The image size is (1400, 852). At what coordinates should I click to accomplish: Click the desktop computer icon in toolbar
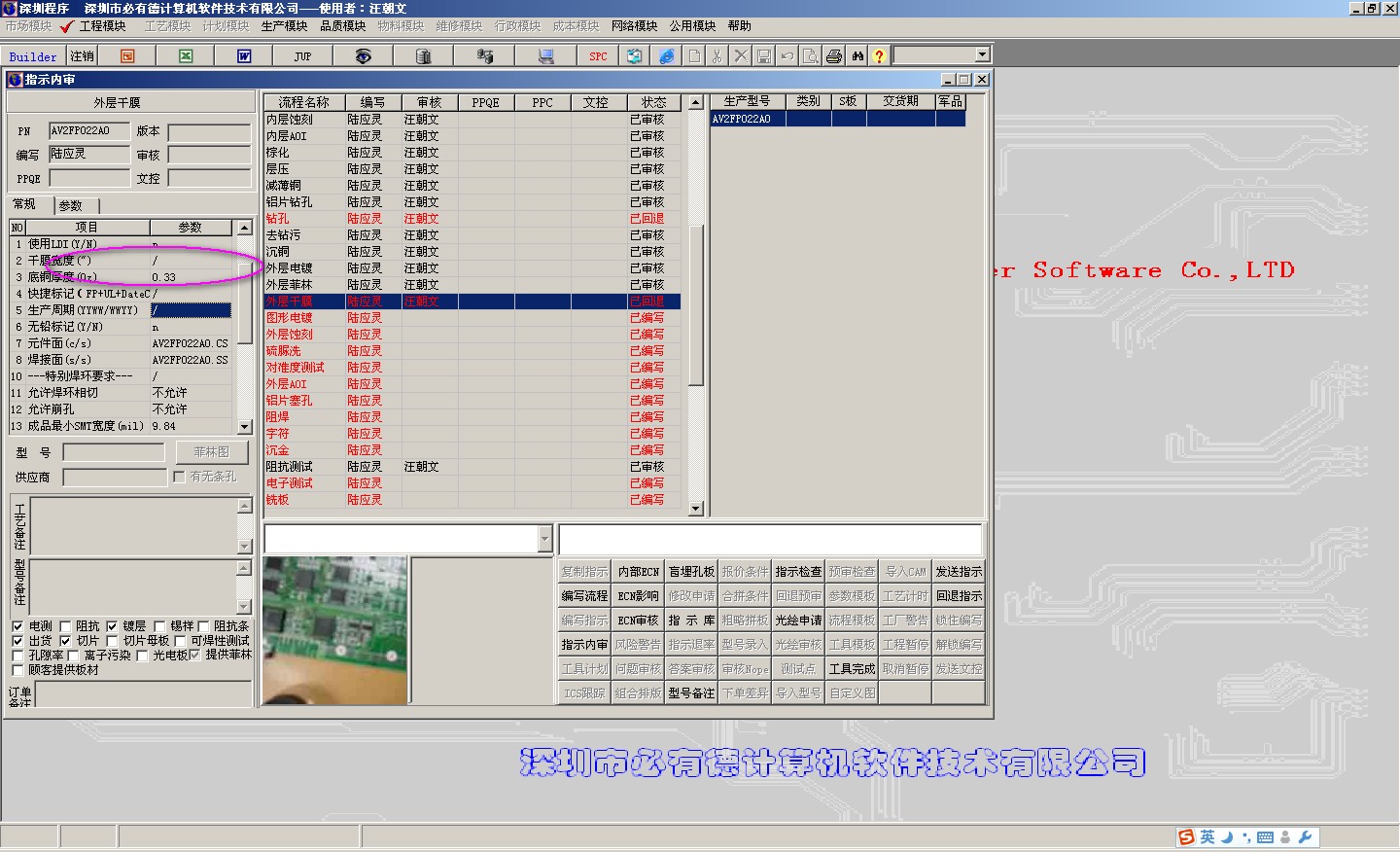545,56
